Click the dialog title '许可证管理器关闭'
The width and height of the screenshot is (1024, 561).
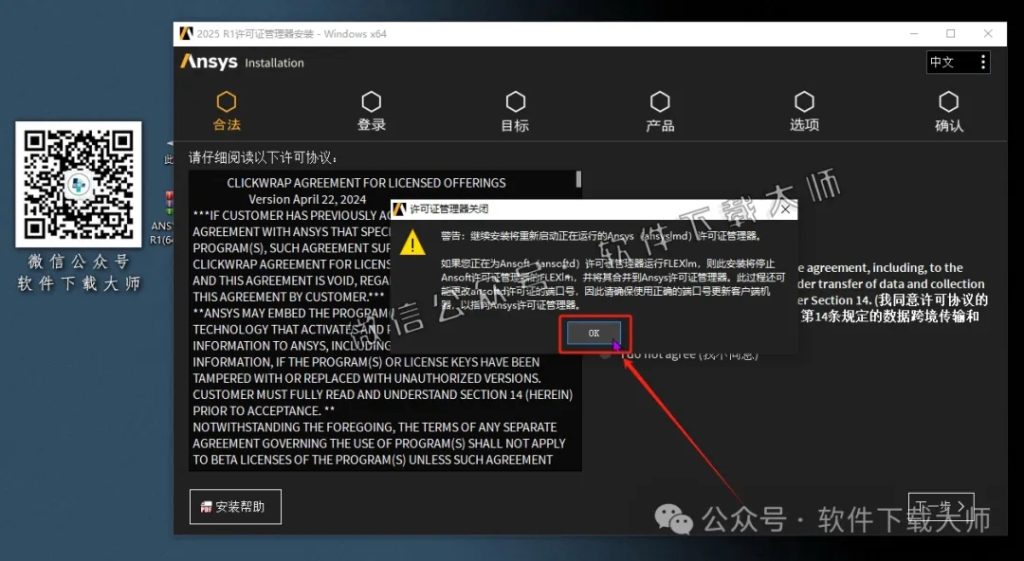(x=449, y=210)
